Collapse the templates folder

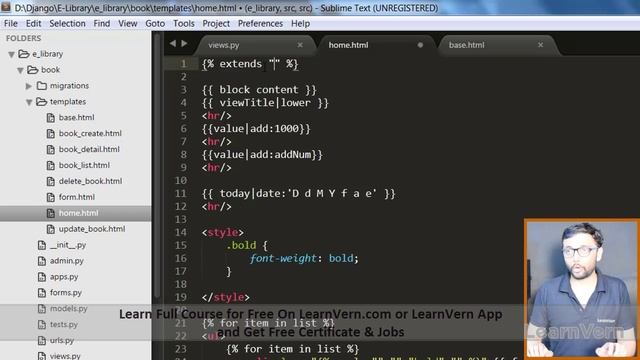pyautogui.click(x=29, y=102)
